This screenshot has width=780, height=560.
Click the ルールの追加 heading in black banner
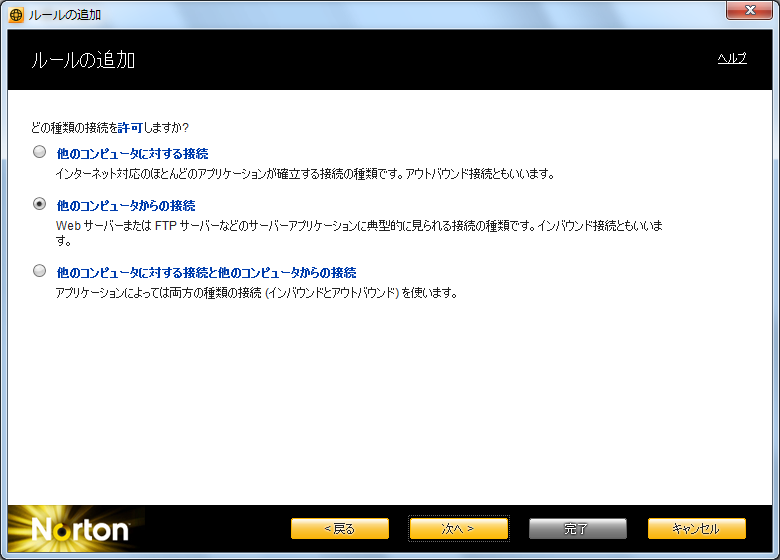click(x=83, y=60)
